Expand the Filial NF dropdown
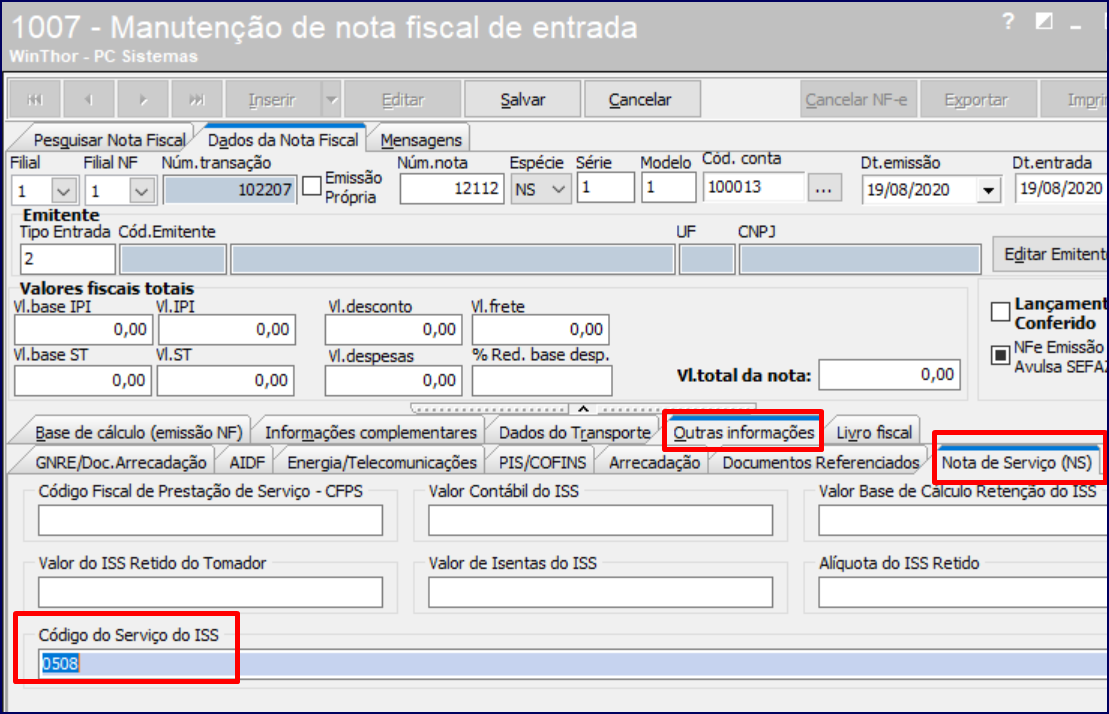The height and width of the screenshot is (714, 1109). pos(141,191)
